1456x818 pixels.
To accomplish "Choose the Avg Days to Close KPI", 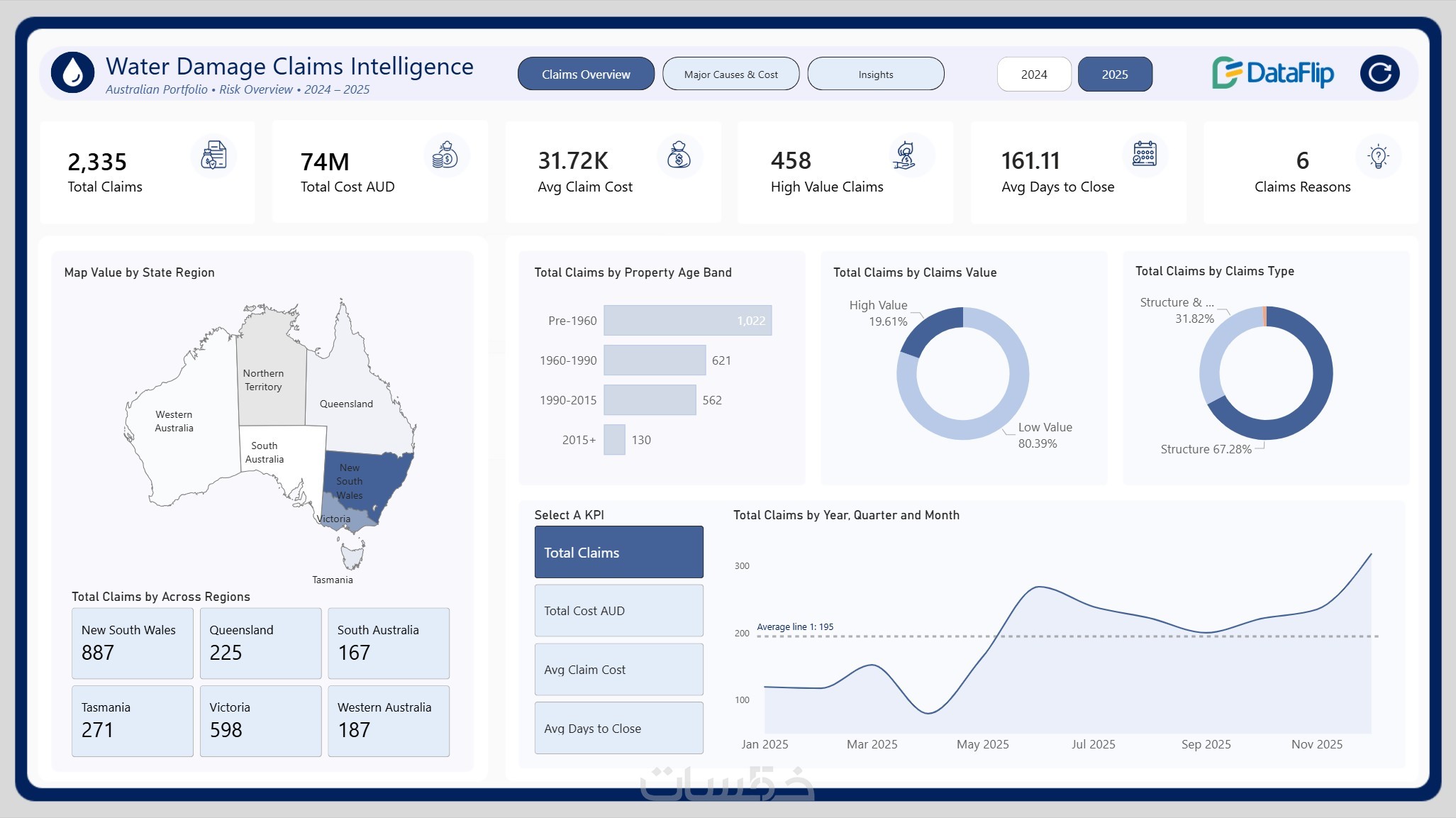I will click(x=618, y=729).
